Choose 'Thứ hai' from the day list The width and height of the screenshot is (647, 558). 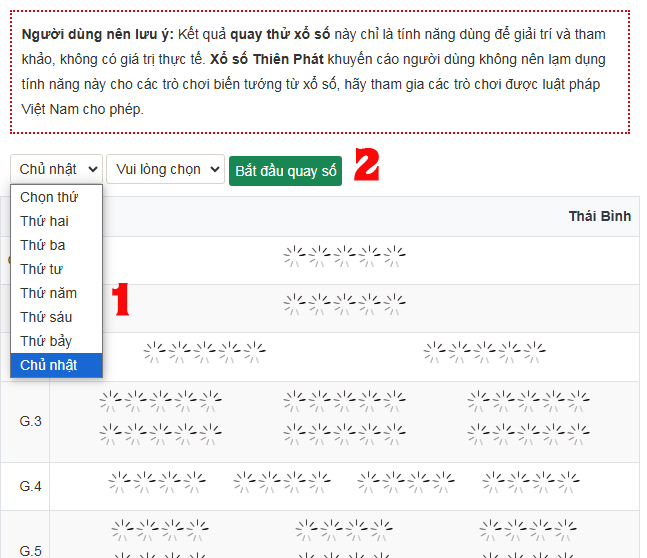click(x=44, y=221)
